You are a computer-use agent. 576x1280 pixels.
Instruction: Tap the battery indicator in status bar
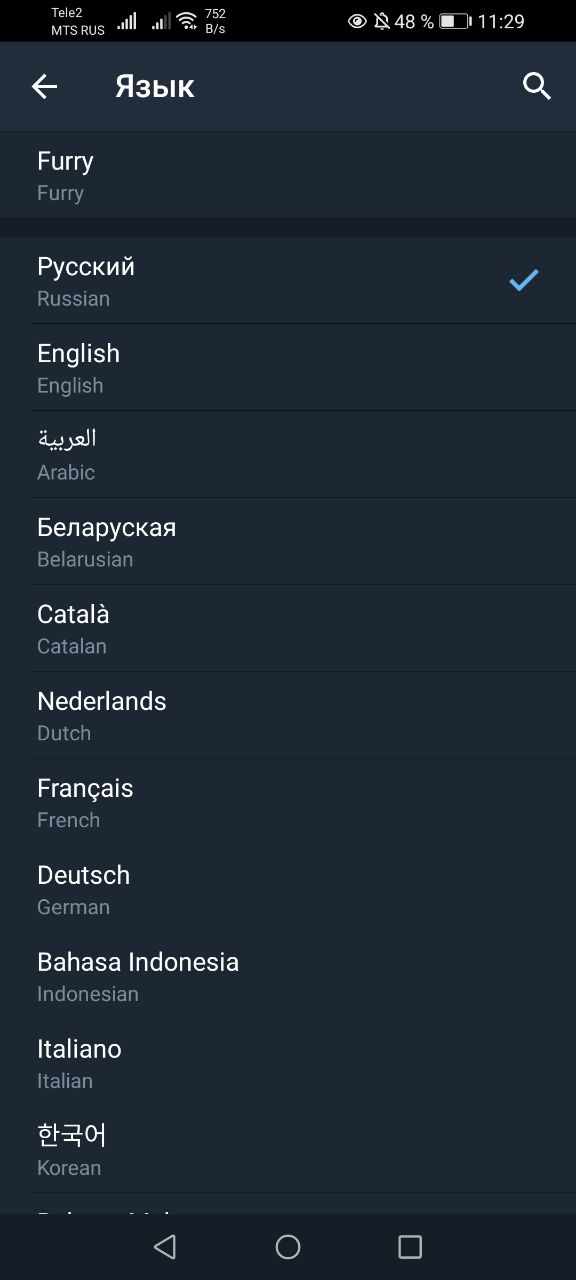point(455,21)
